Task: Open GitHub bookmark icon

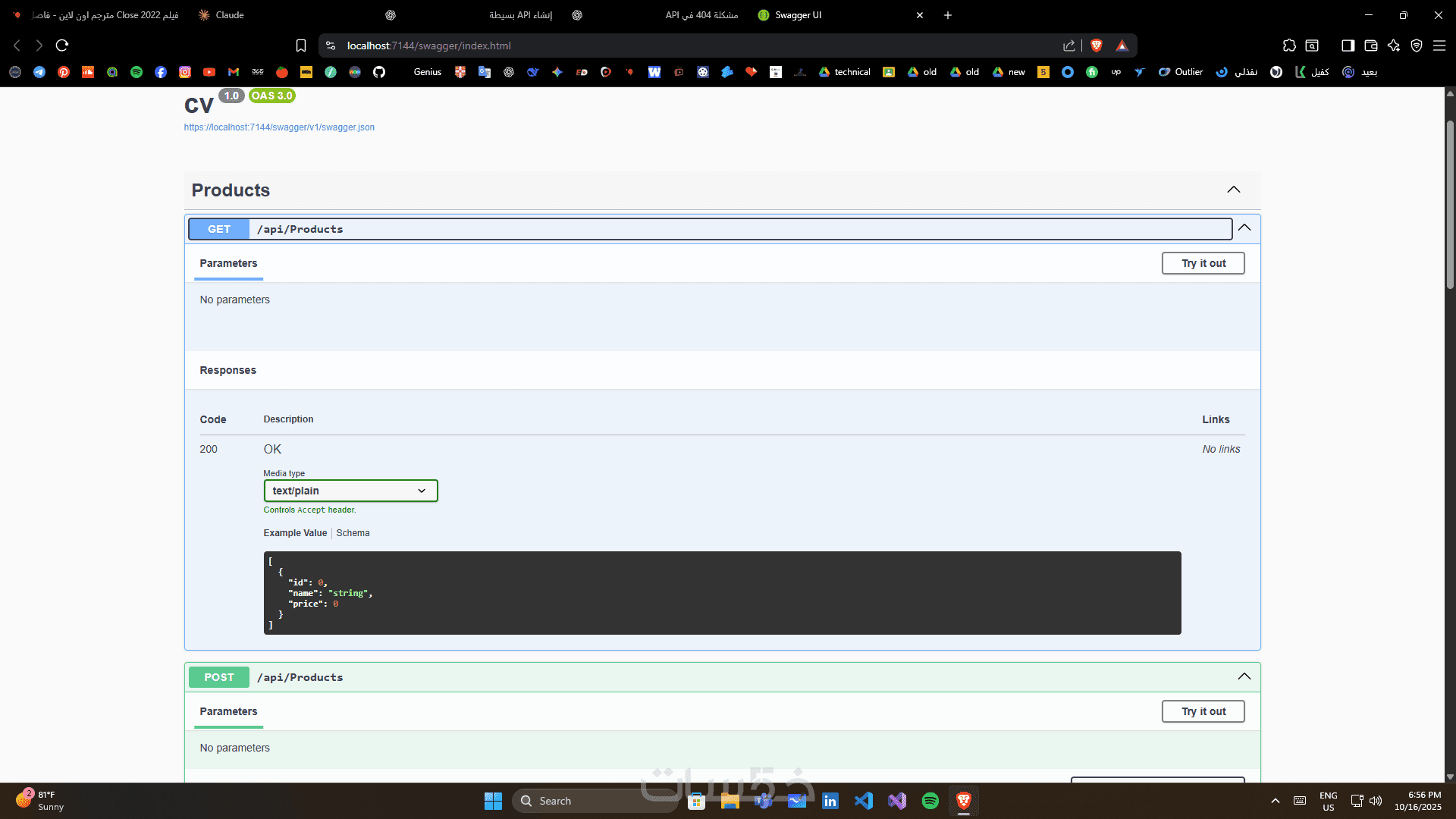Action: click(x=379, y=72)
